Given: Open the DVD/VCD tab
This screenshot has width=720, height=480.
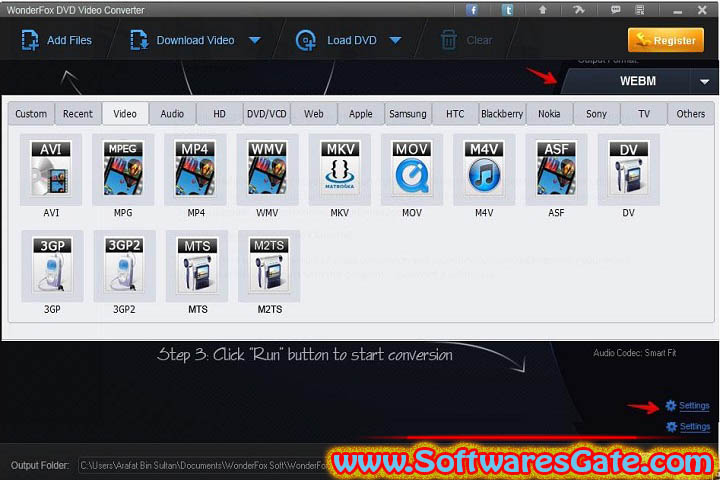Looking at the screenshot, I should (x=267, y=114).
